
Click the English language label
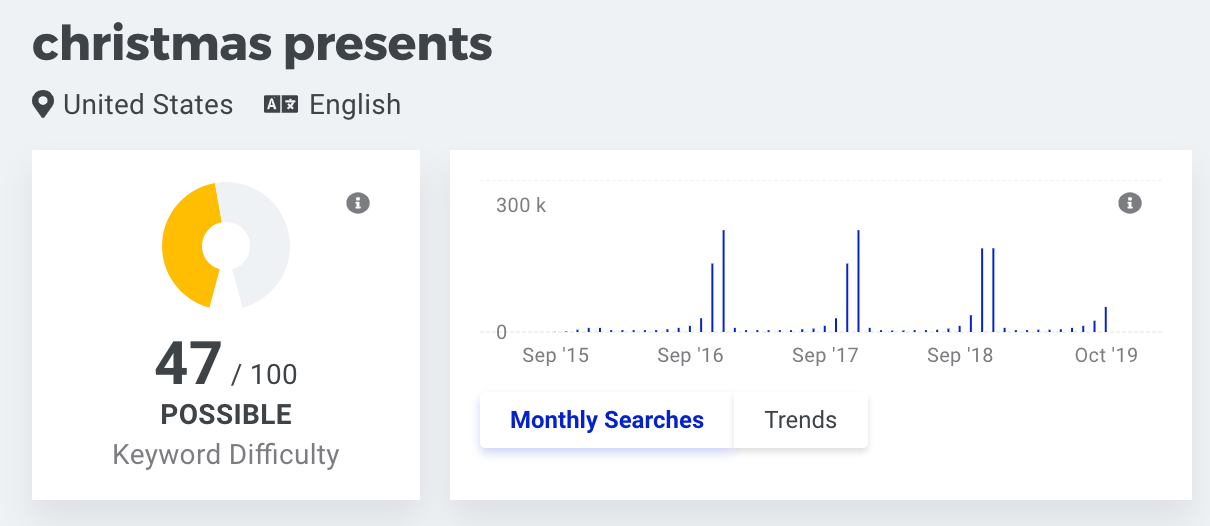point(355,105)
